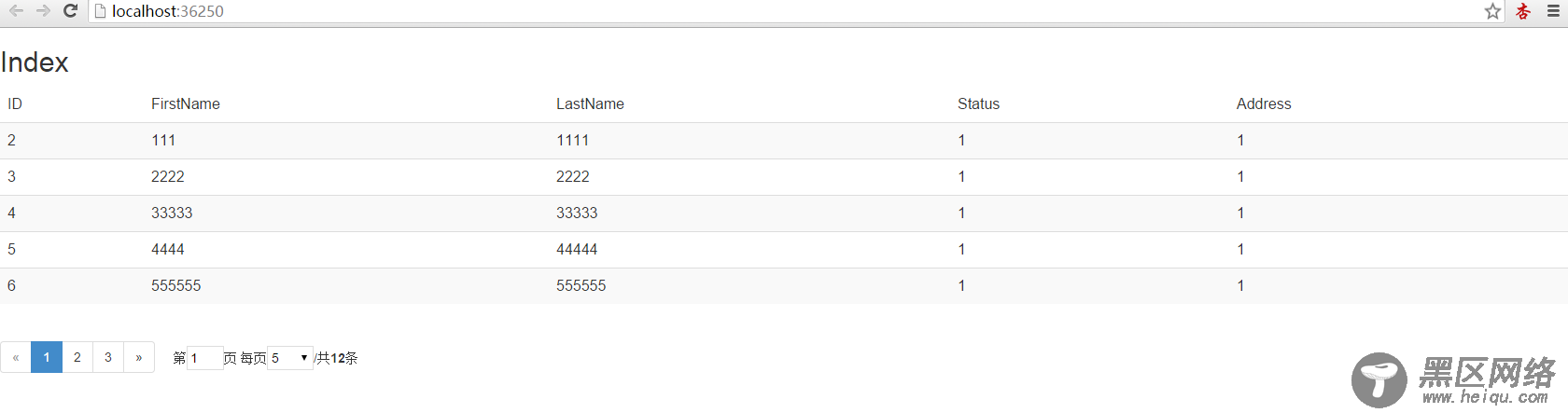The height and width of the screenshot is (413, 1568).
Task: Click the browser back arrow
Action: tap(16, 11)
